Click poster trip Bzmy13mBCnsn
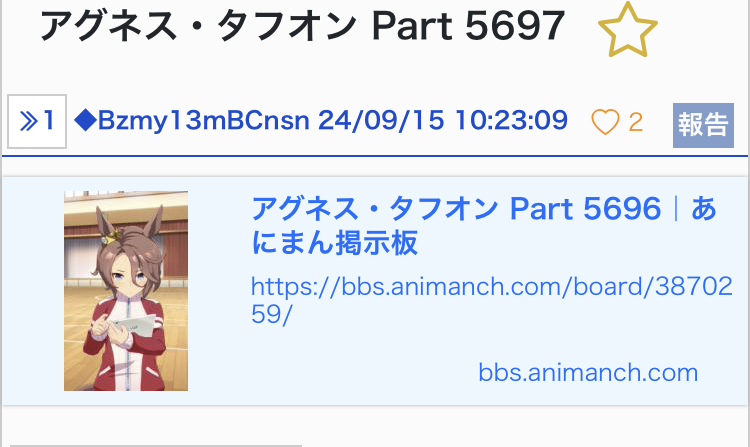Image resolution: width=750 pixels, height=447 pixels. tap(204, 120)
